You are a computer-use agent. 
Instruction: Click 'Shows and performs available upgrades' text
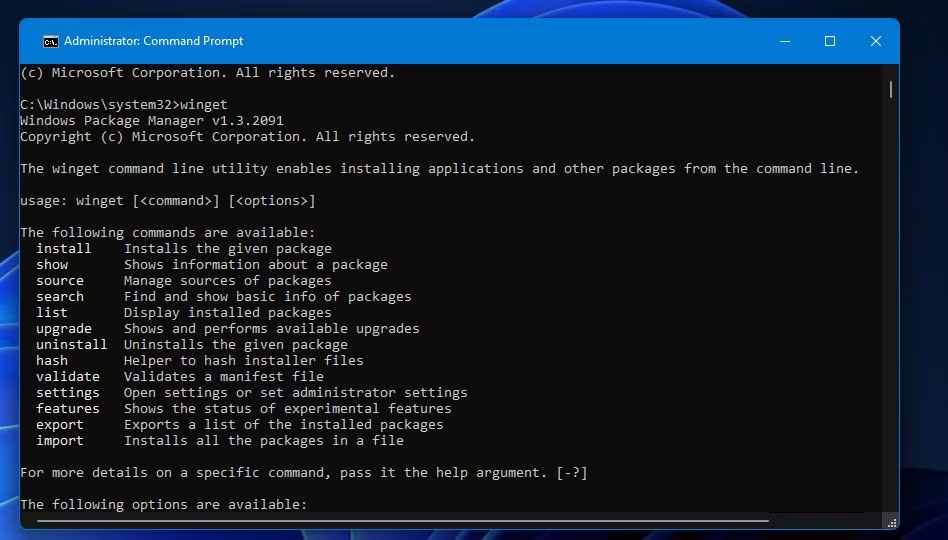(x=271, y=329)
